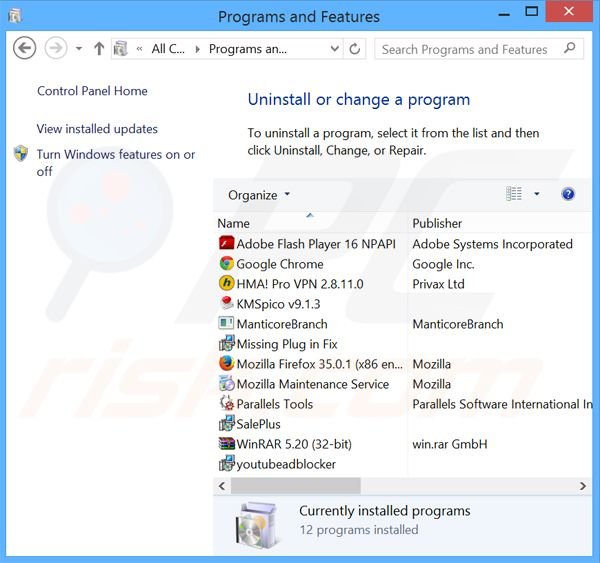600x563 pixels.
Task: Click the horizontal scrollbar thumb
Action: click(295, 486)
